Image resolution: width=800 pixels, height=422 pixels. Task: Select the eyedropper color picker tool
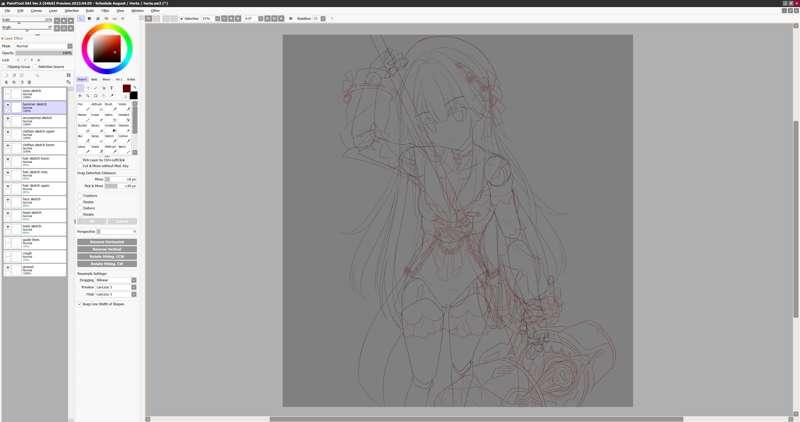(112, 95)
